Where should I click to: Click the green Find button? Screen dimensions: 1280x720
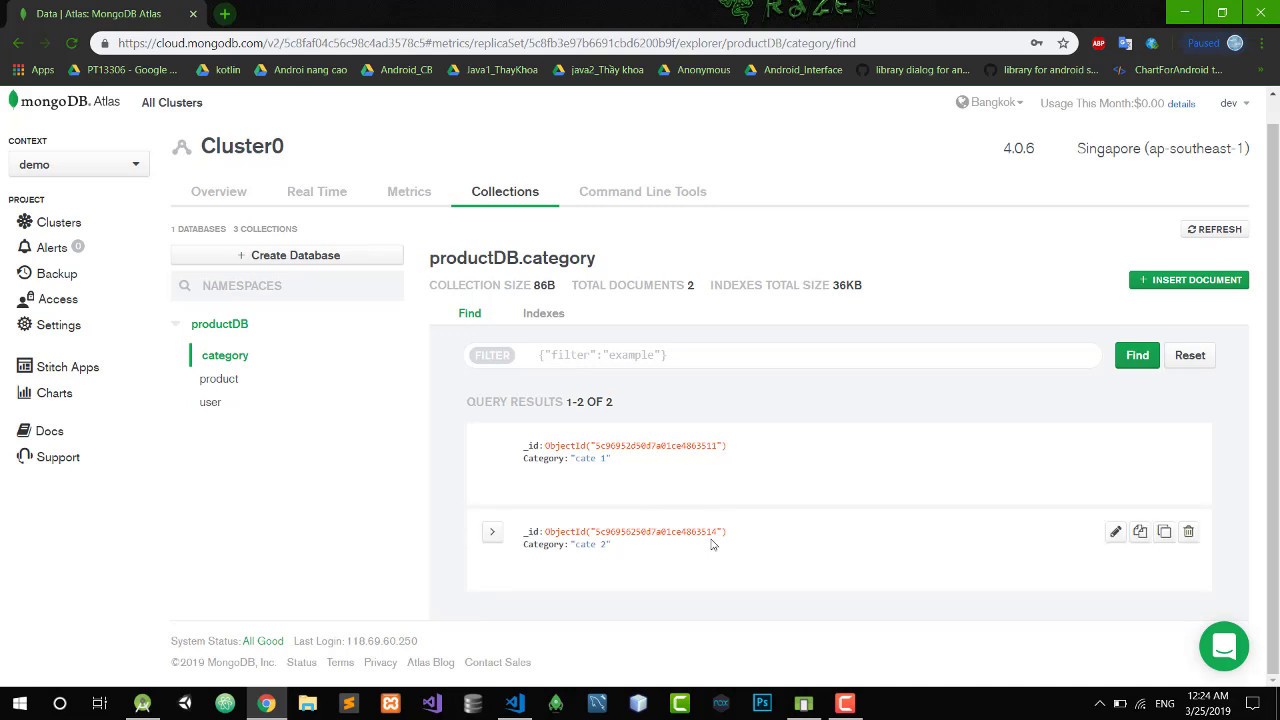pos(1137,355)
